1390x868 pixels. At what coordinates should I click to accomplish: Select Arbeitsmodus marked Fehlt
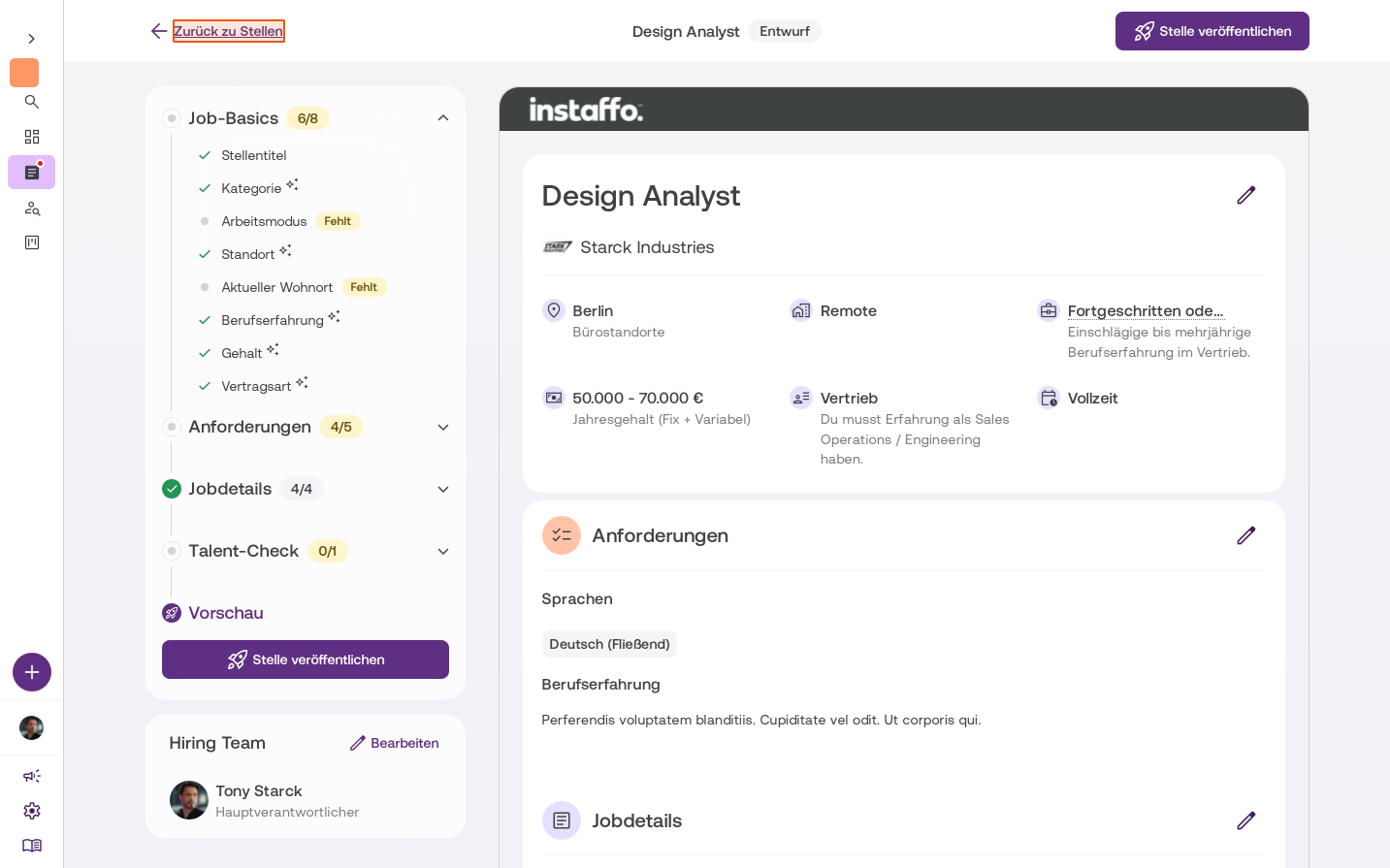[264, 221]
